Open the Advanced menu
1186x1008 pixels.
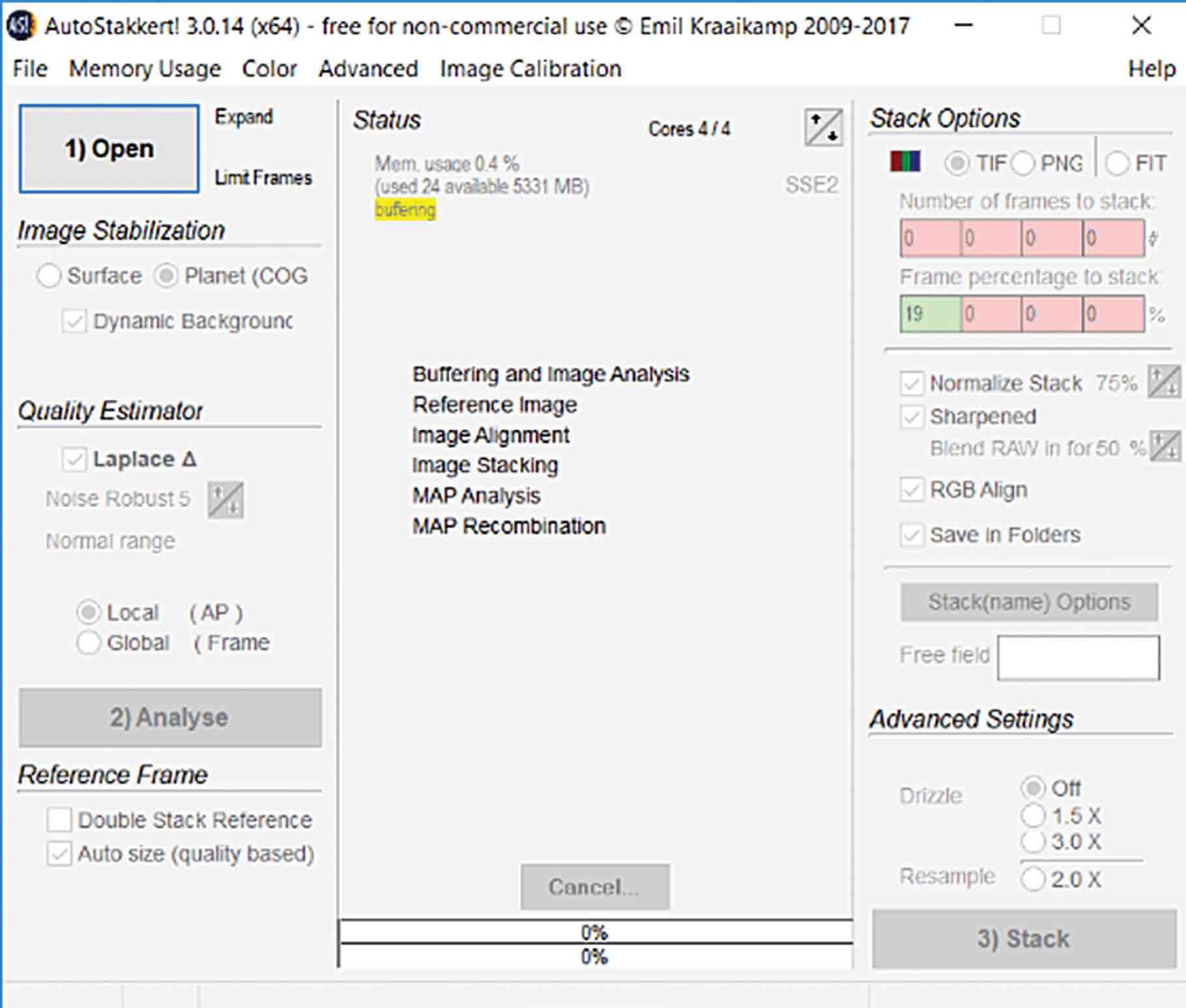click(368, 68)
